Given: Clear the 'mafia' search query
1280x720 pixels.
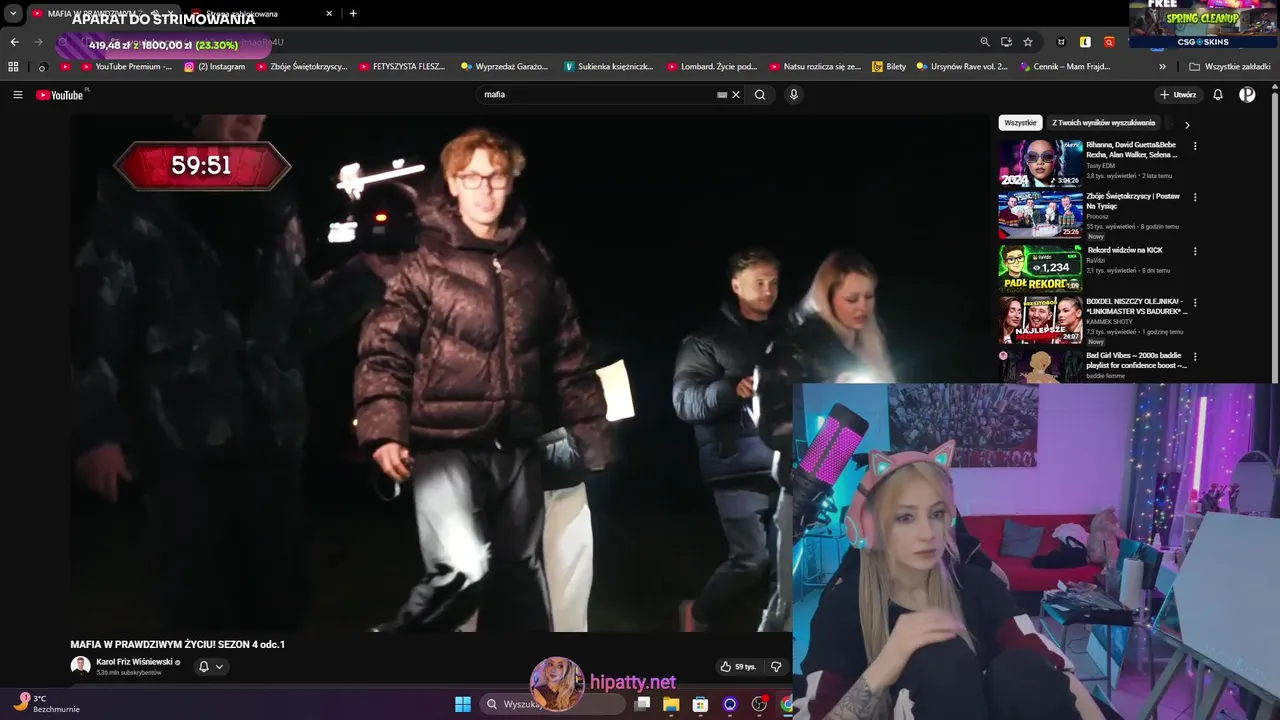Looking at the screenshot, I should click(x=736, y=95).
